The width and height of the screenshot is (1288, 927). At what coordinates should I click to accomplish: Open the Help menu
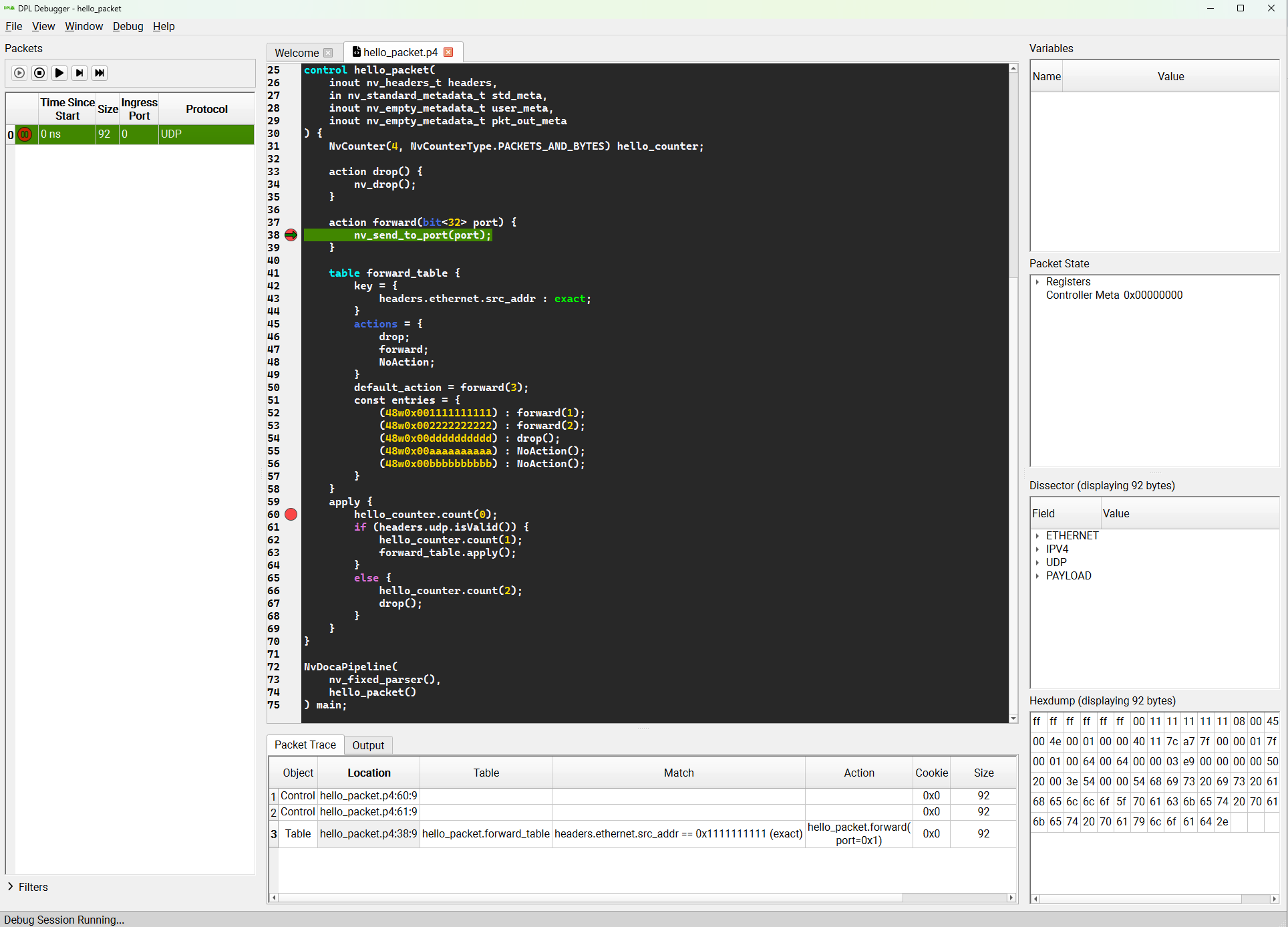pyautogui.click(x=164, y=26)
